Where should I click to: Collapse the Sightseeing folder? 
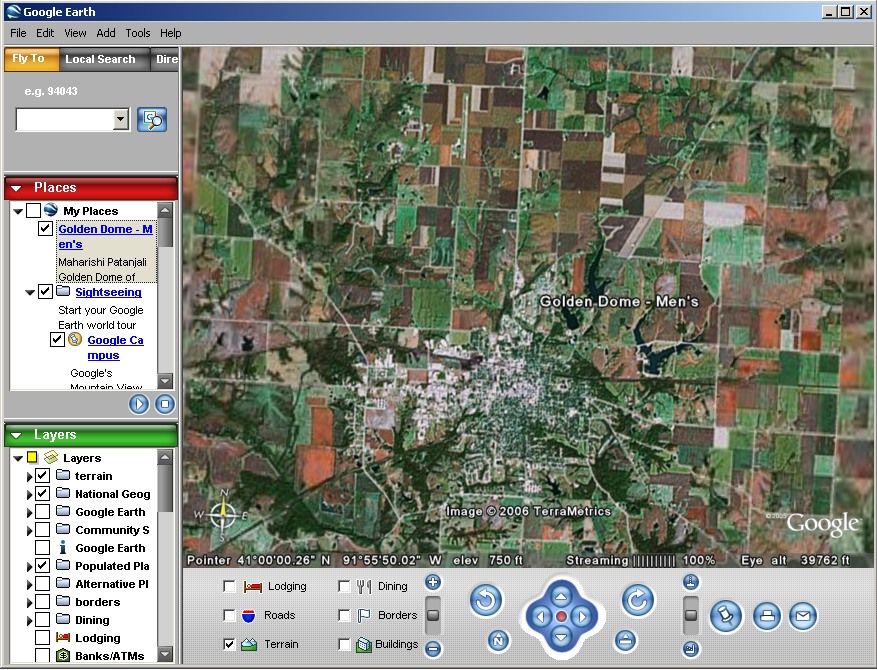pos(30,292)
